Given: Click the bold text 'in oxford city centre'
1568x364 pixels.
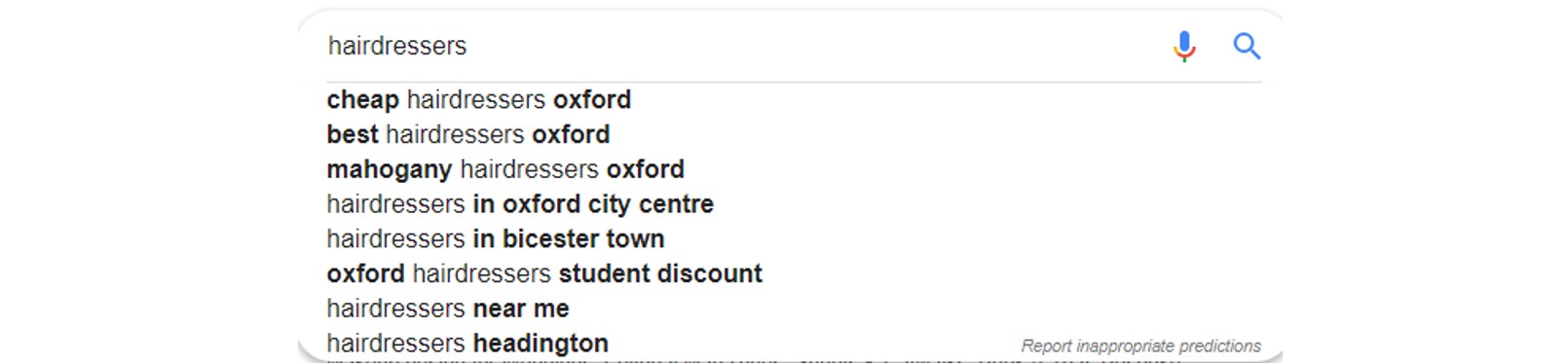Looking at the screenshot, I should point(593,204).
